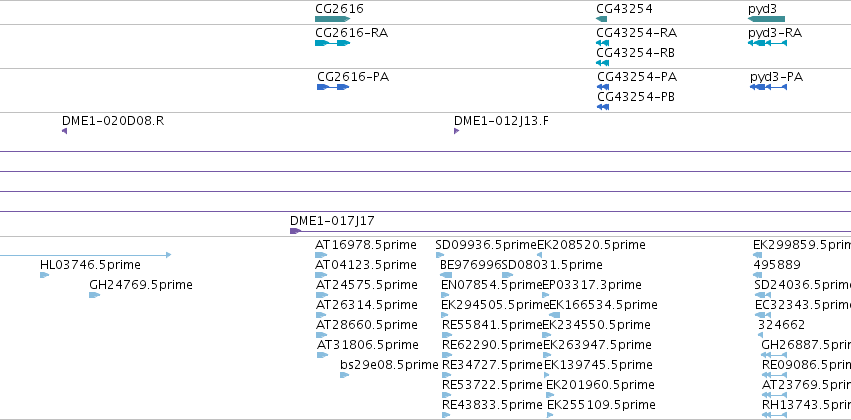Click EST EK166534.5prime
The height and width of the screenshot is (420, 851).
[x=603, y=305]
